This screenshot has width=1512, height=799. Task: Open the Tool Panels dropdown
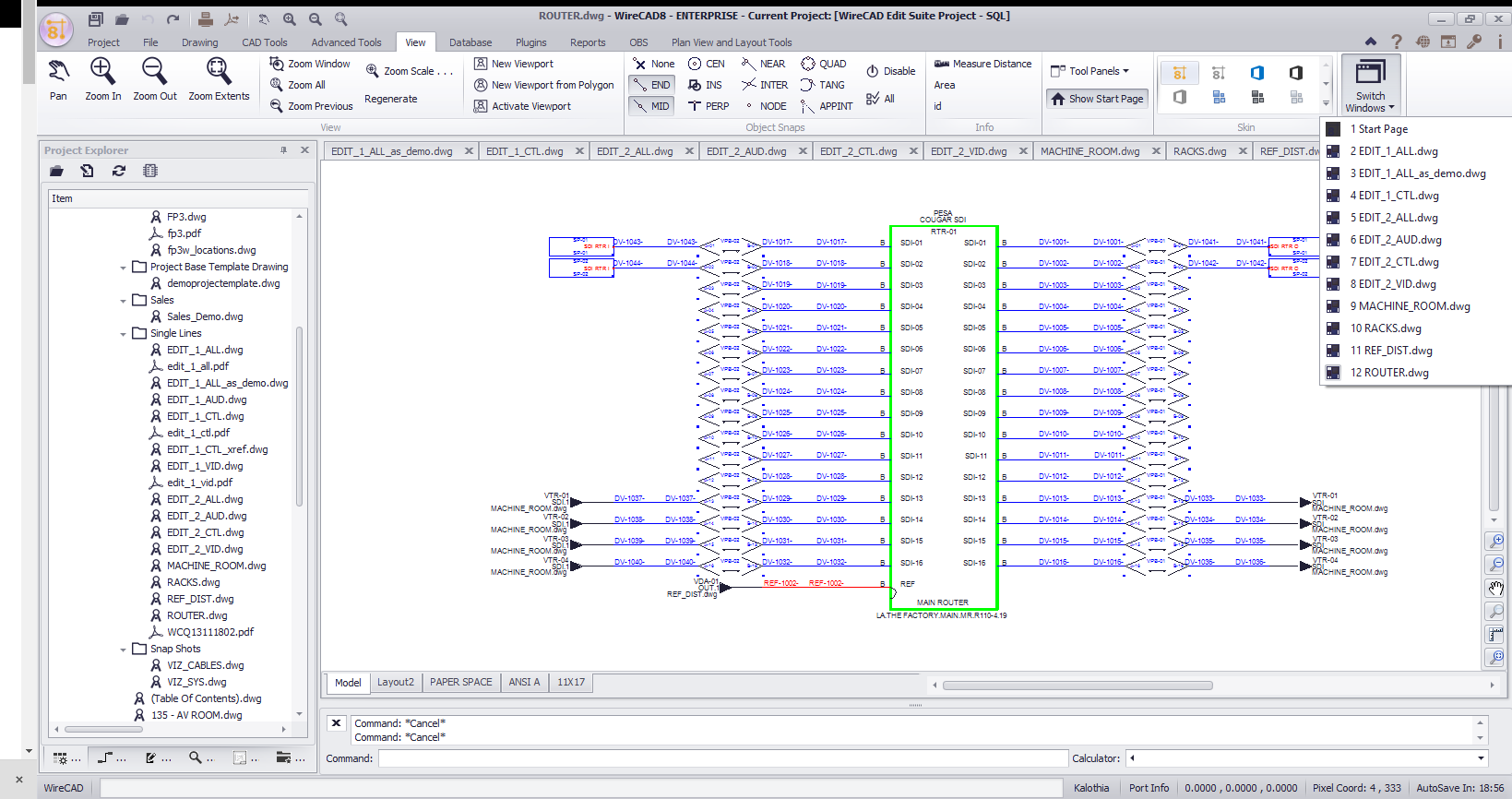tap(1089, 71)
